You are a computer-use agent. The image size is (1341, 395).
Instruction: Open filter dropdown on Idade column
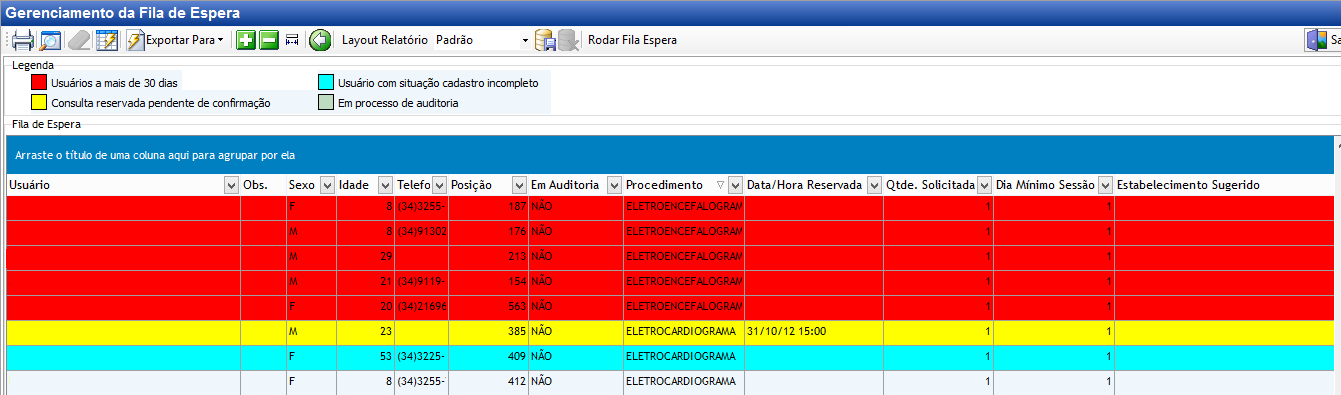click(385, 185)
